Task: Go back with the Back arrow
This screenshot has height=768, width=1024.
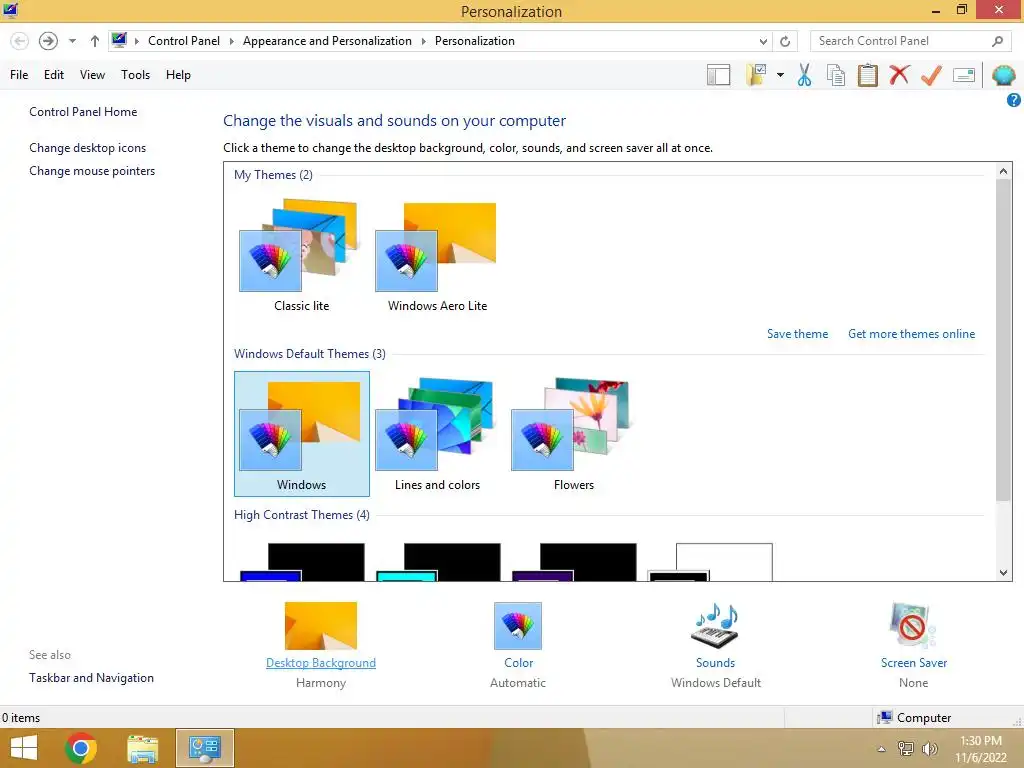Action: click(x=20, y=41)
